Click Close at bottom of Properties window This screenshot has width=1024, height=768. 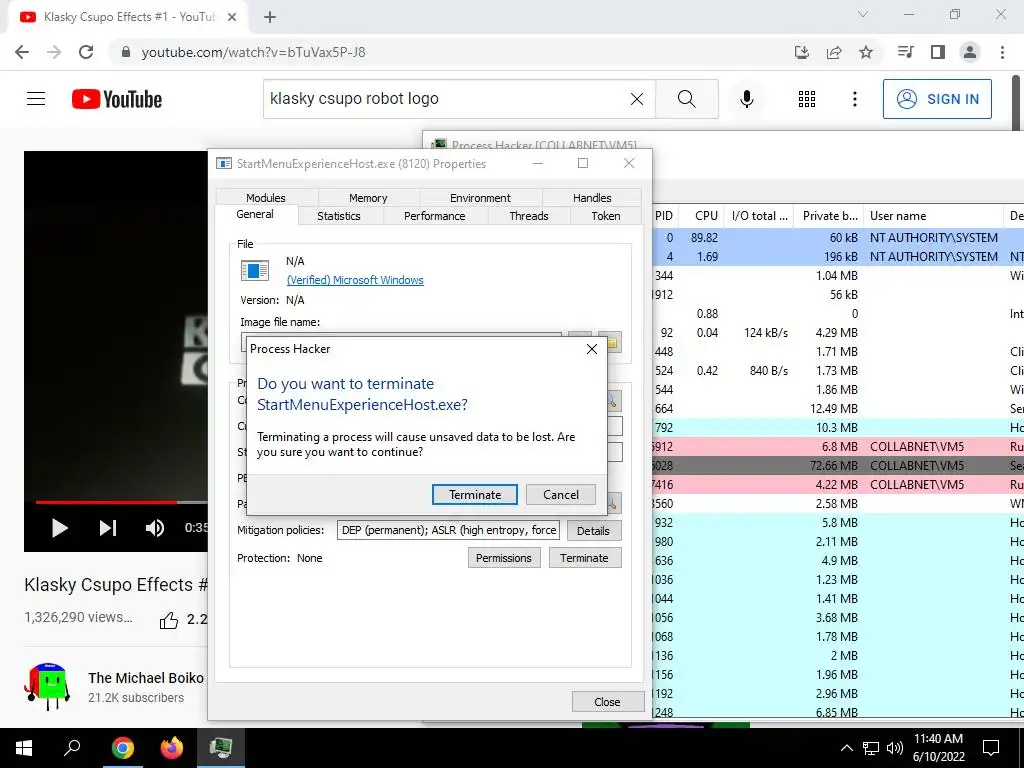pyautogui.click(x=607, y=702)
